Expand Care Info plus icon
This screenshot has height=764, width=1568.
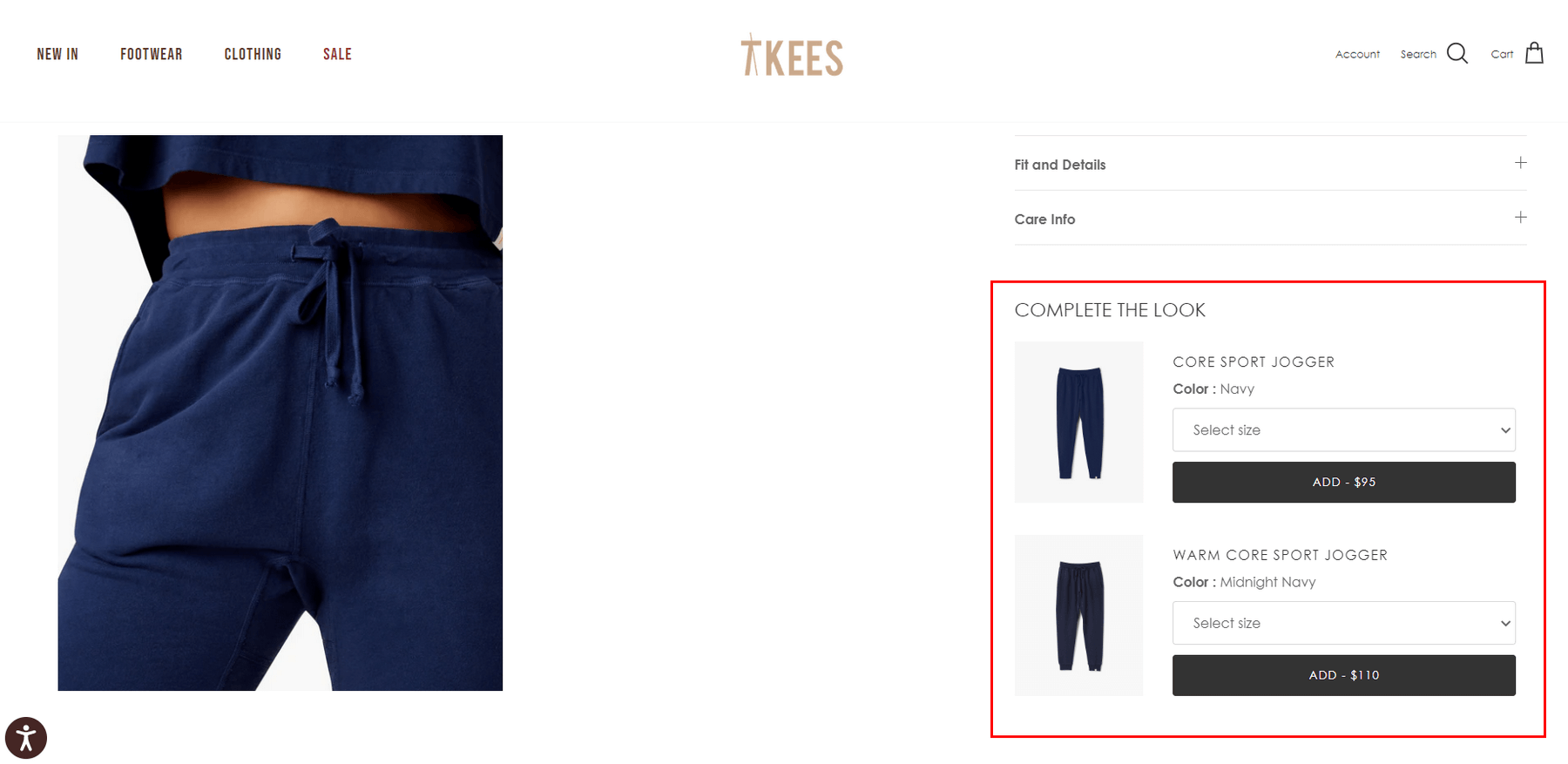pos(1520,218)
